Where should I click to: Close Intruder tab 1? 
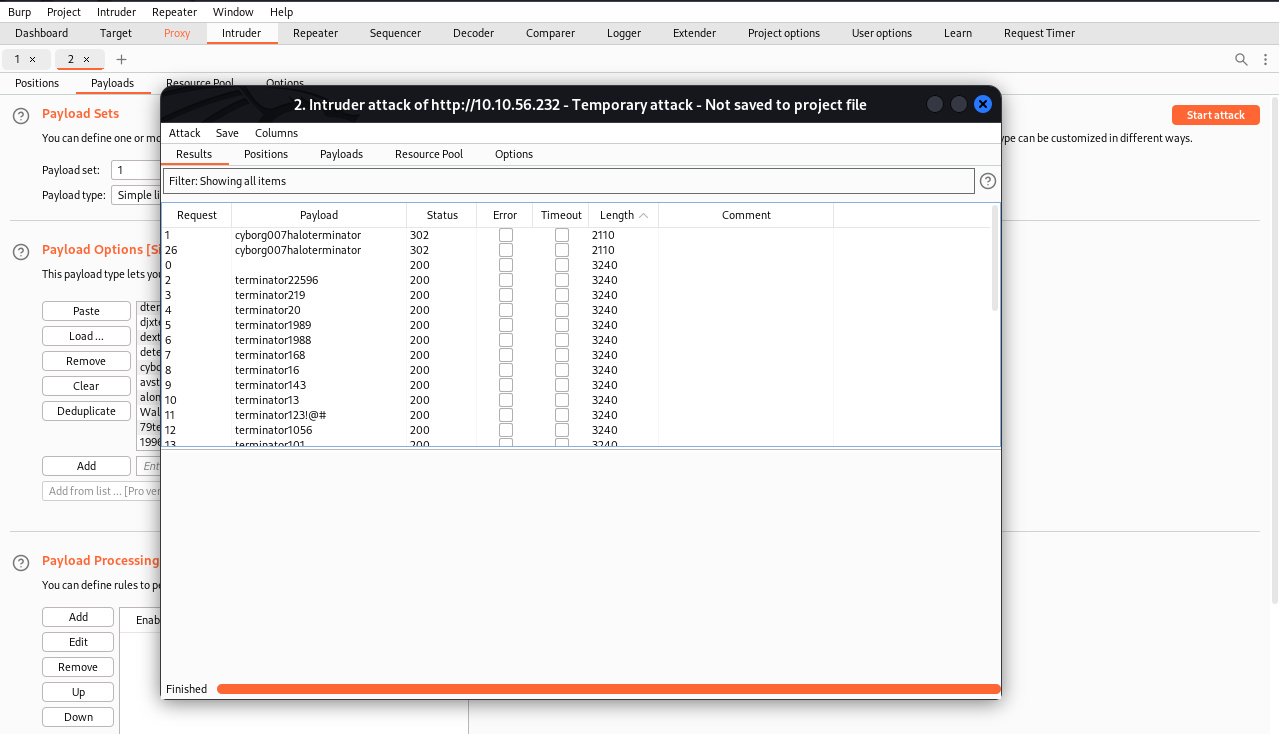point(32,59)
